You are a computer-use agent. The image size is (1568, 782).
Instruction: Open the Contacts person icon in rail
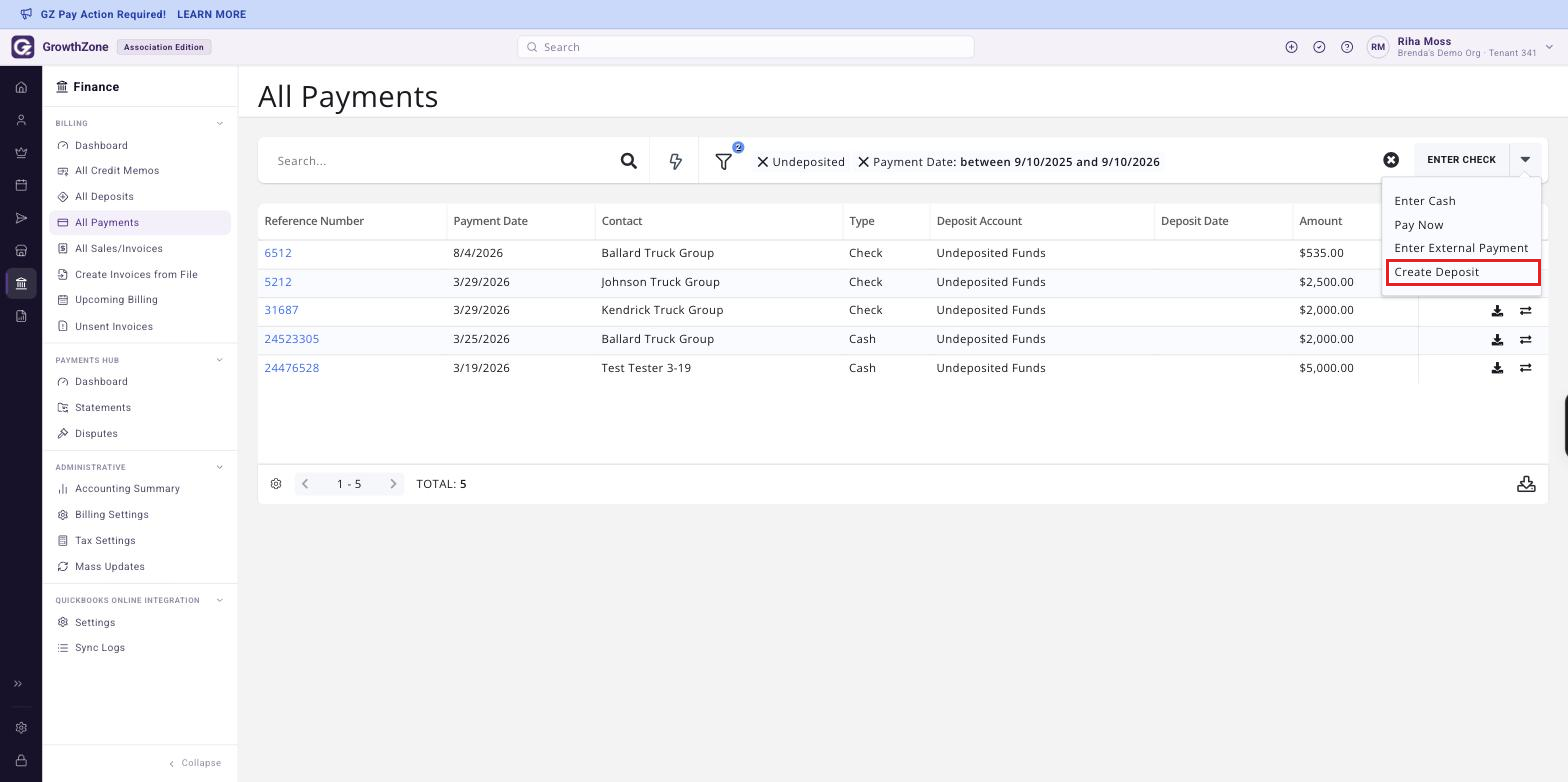tap(21, 120)
